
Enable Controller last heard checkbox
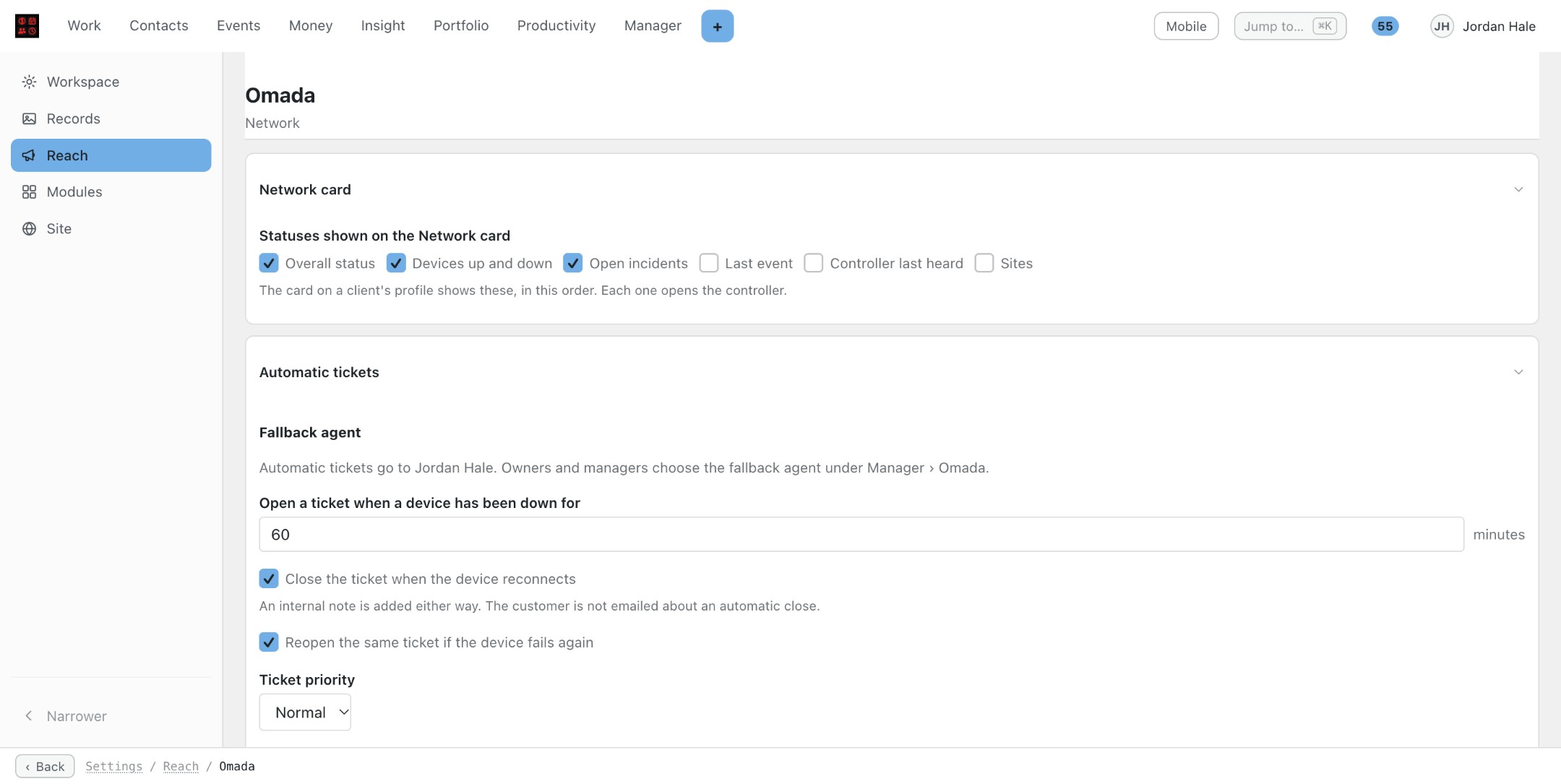click(814, 263)
